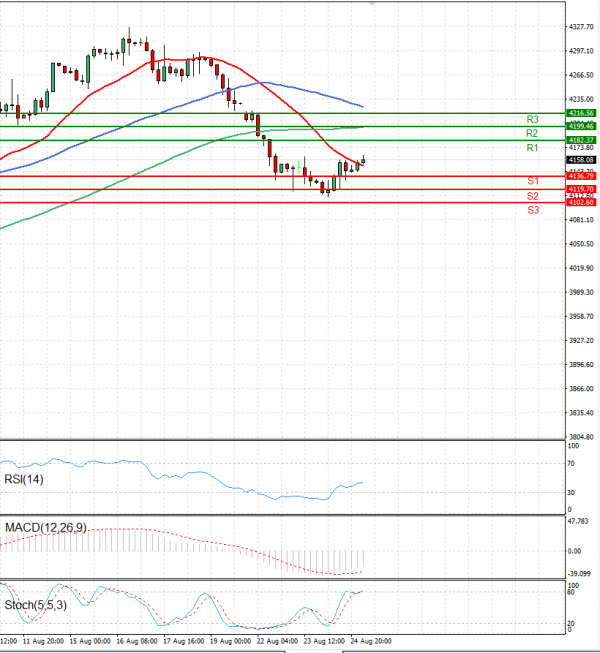
Task: Click the 3866.00 price axis value
Action: [581, 389]
